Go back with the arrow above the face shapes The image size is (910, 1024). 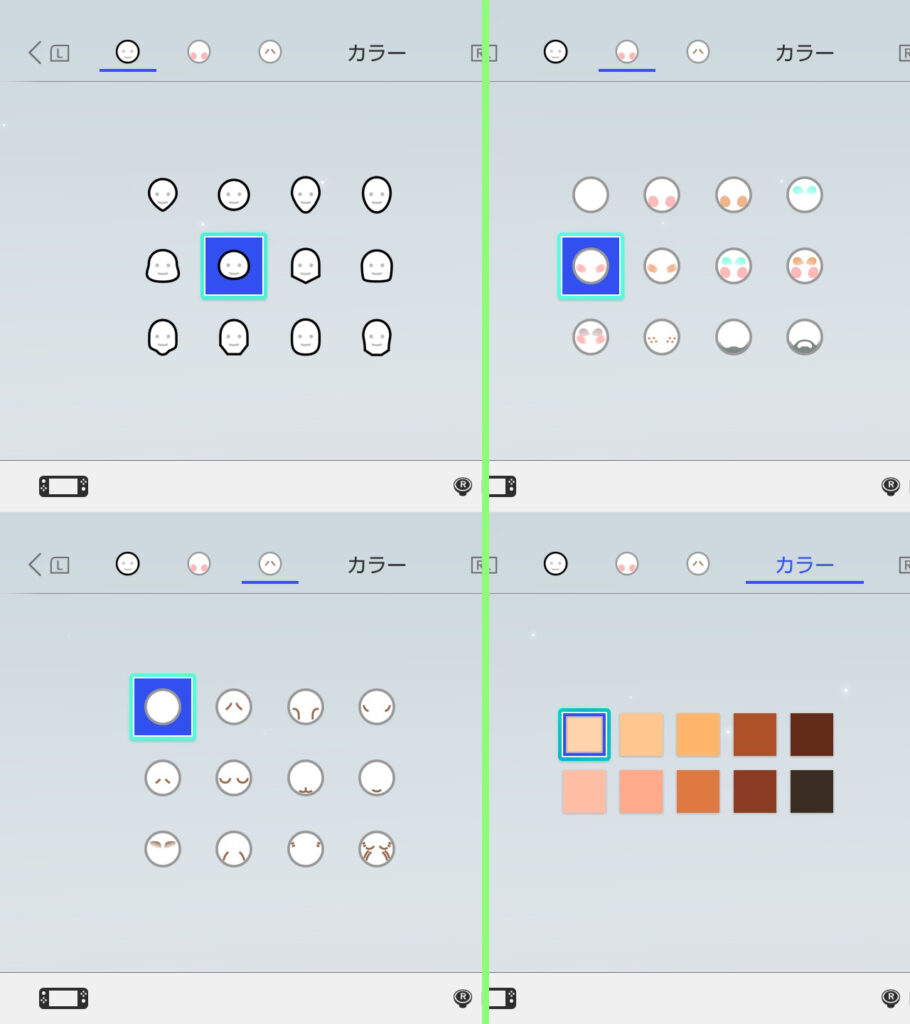[x=35, y=53]
